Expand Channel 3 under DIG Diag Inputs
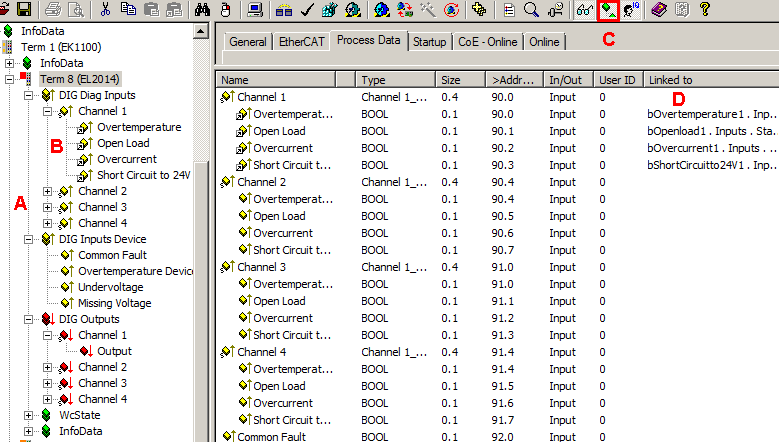The image size is (779, 442). (x=48, y=207)
